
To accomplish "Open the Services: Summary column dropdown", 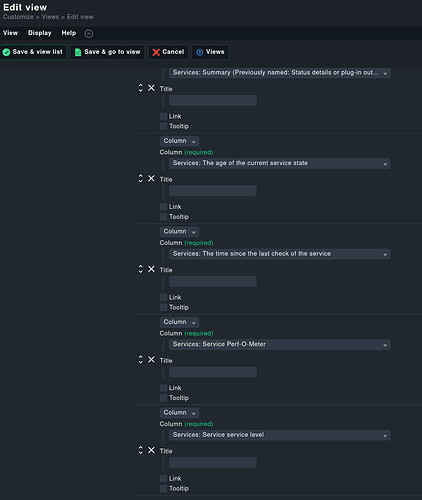I will (280, 73).
